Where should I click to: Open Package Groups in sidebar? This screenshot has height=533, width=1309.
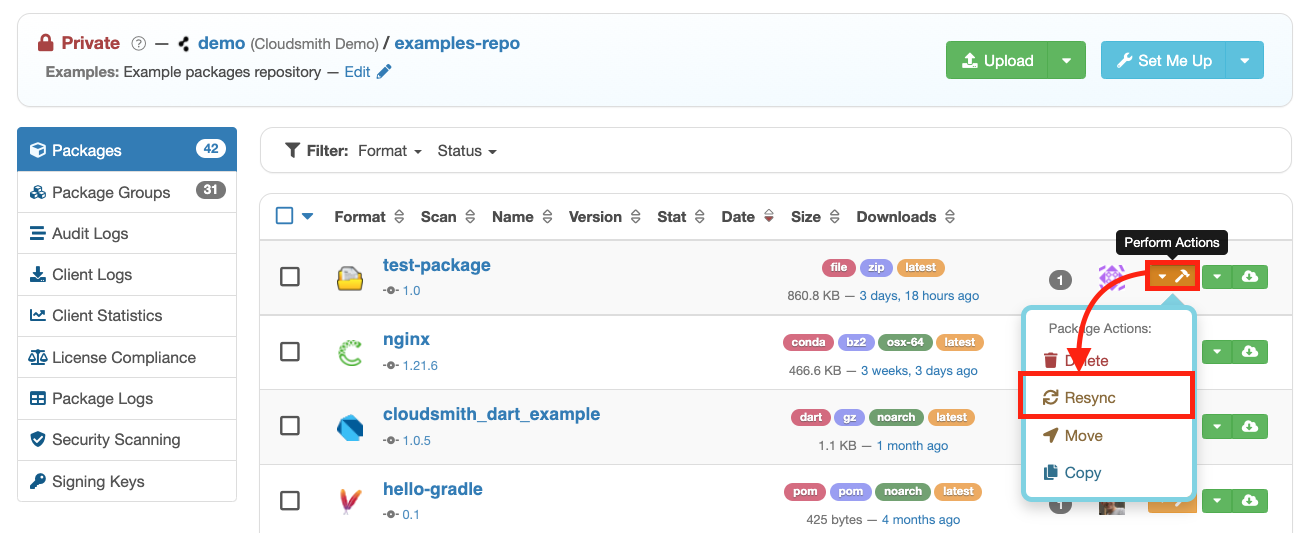pyautogui.click(x=127, y=192)
